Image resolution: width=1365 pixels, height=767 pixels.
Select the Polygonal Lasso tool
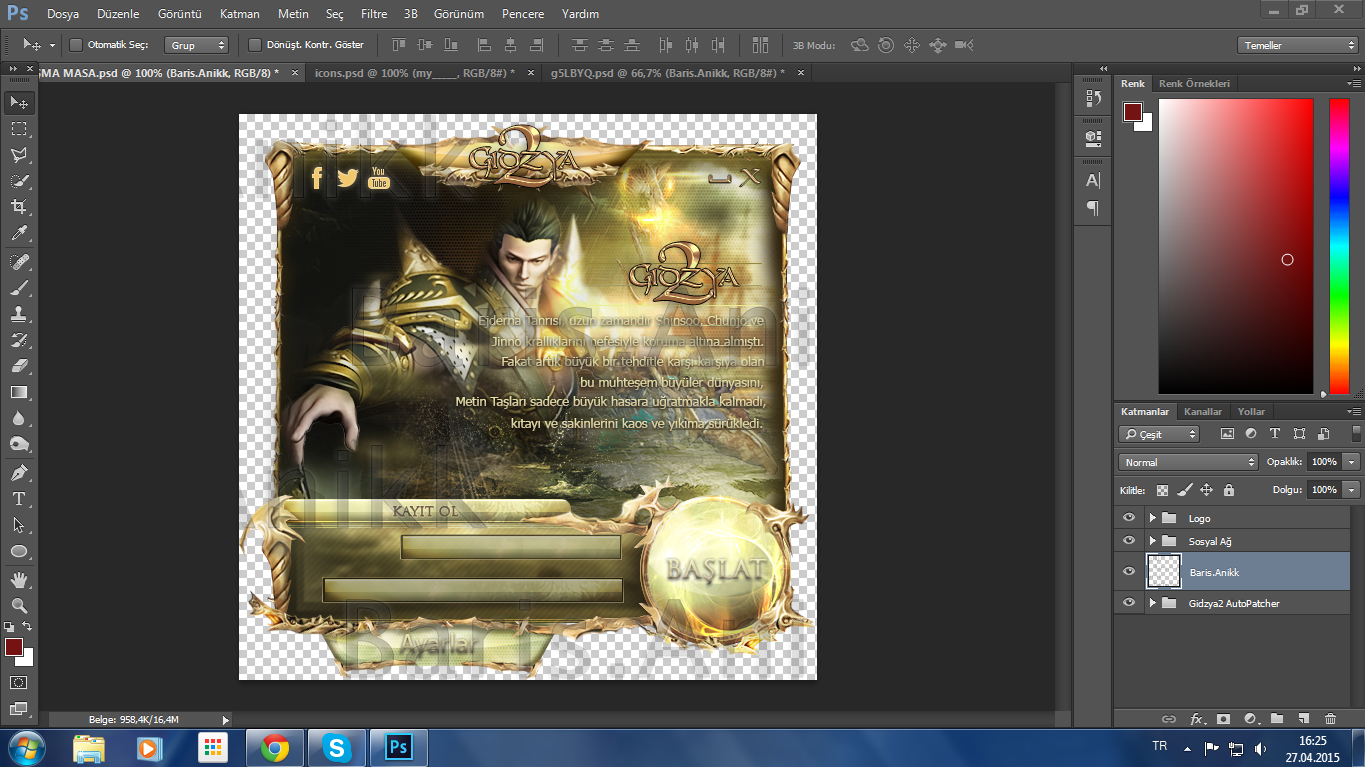pos(19,155)
